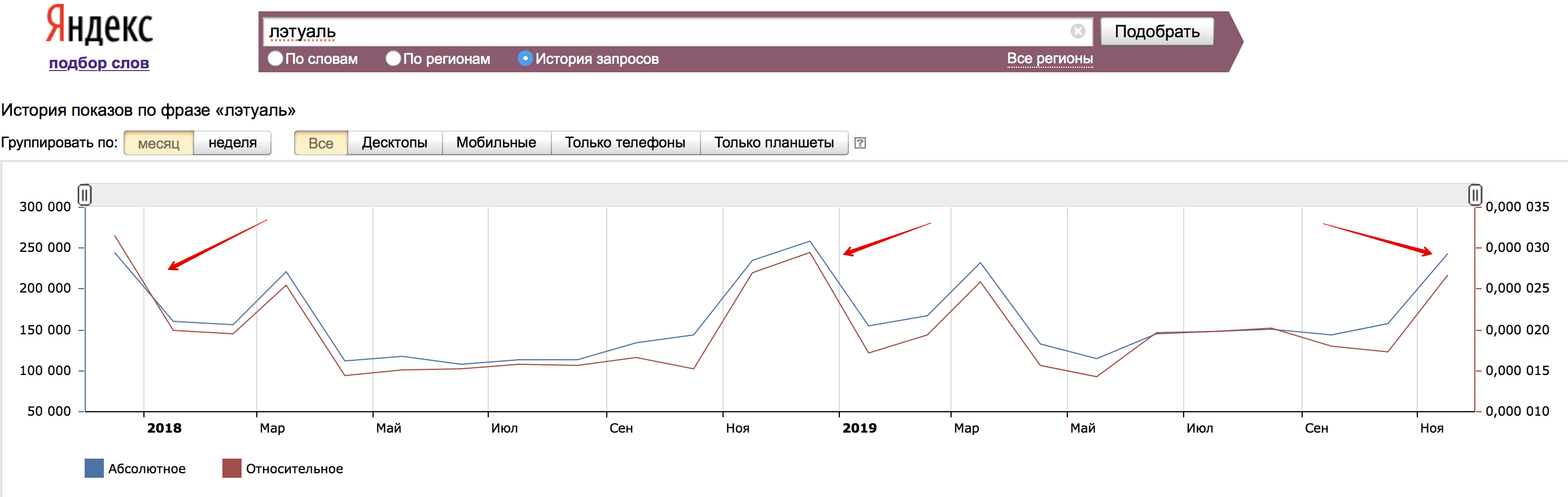
Task: Click the «Абсолютное» legend label
Action: coord(147,469)
